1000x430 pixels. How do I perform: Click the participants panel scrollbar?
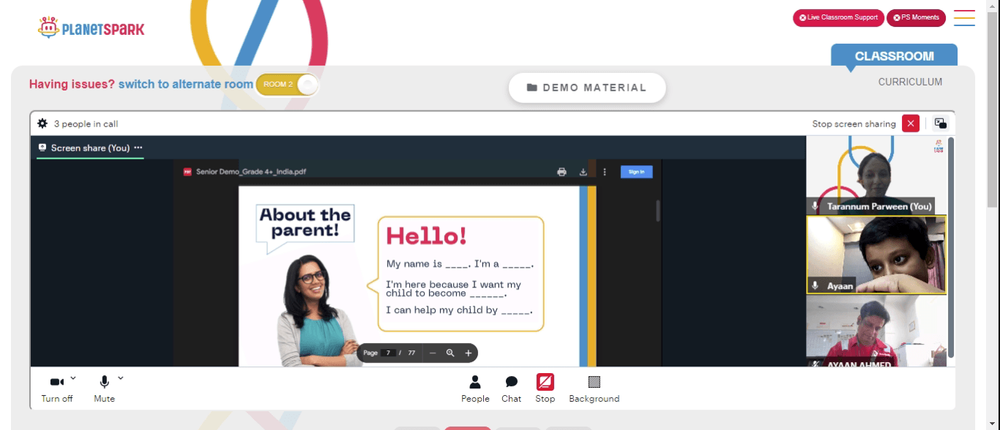951,248
